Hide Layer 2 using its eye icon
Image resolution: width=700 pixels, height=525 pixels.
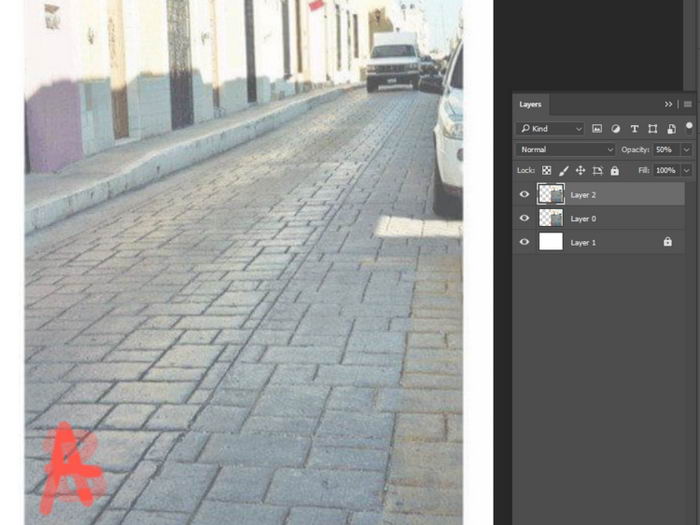pos(525,194)
